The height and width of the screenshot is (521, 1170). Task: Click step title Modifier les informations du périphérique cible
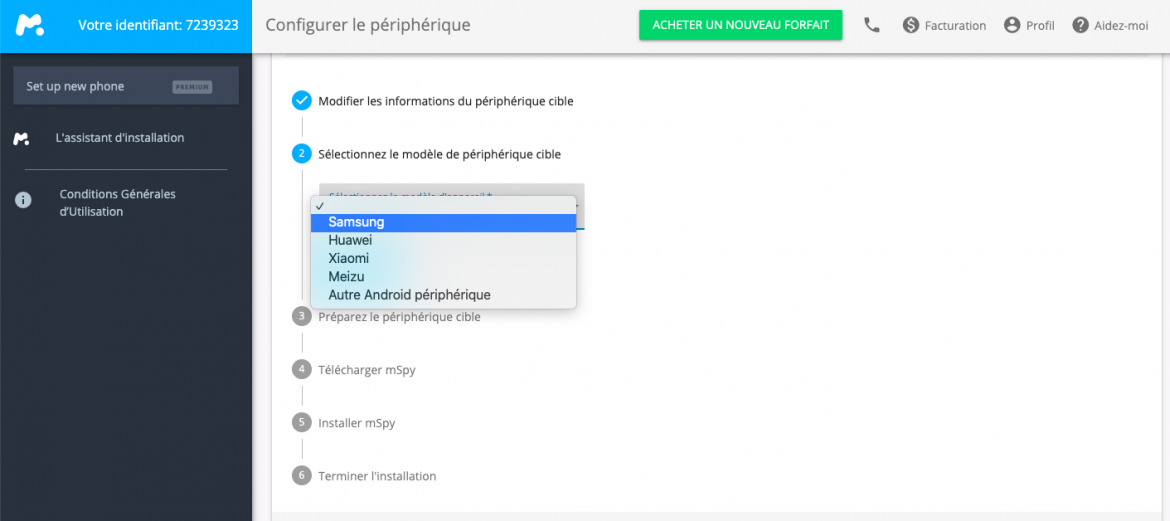point(445,101)
